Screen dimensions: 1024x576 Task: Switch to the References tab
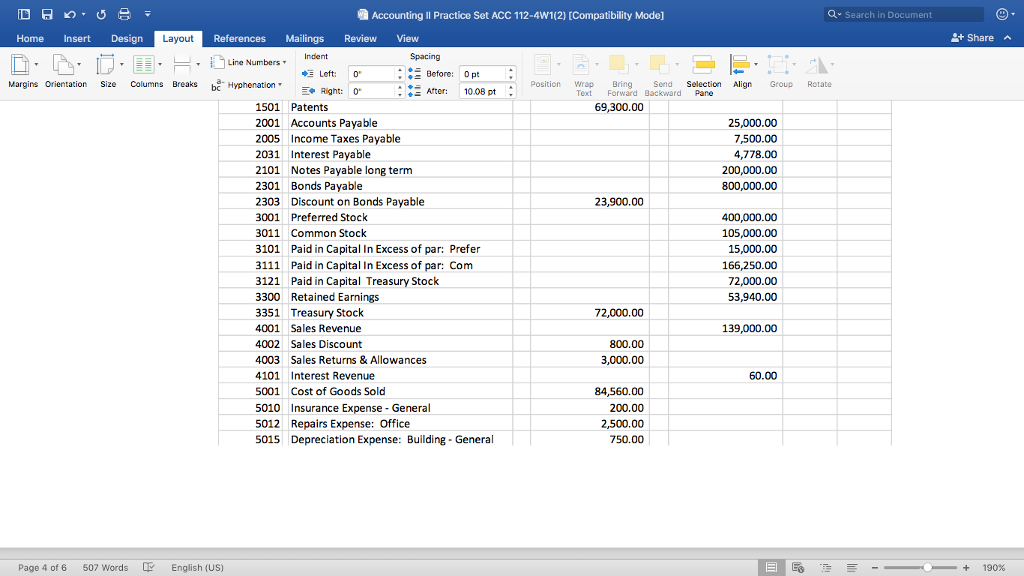click(239, 37)
